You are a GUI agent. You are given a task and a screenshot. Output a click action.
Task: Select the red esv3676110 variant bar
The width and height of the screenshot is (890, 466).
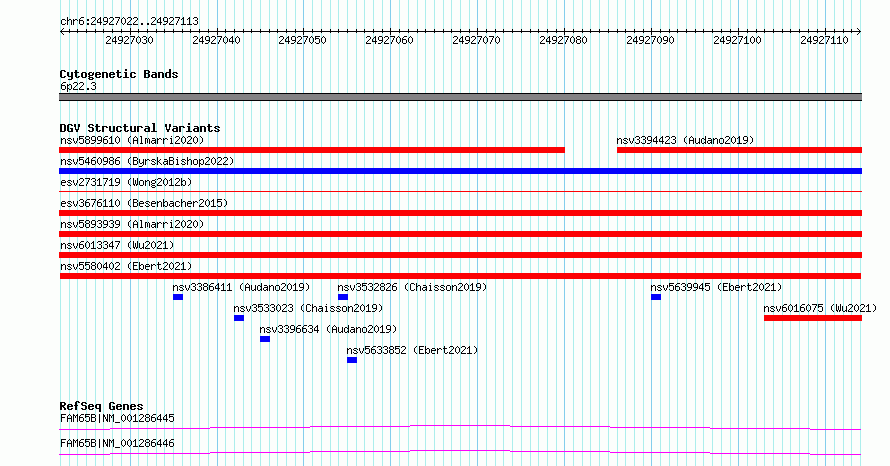[x=461, y=213]
